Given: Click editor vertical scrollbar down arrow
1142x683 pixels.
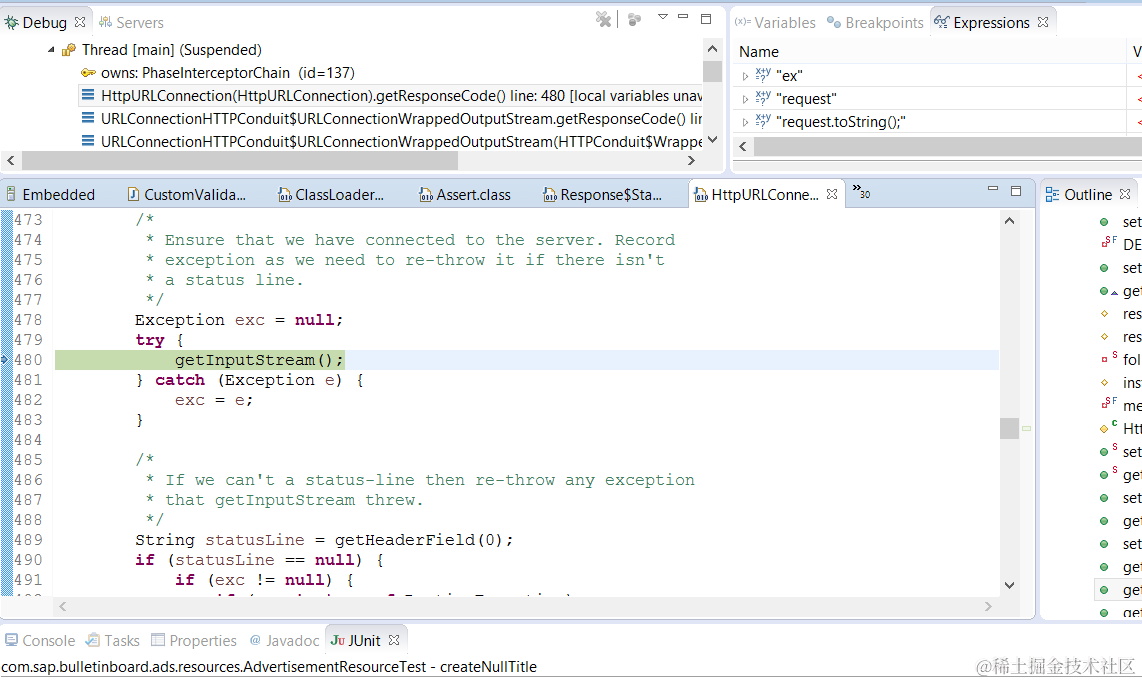Looking at the screenshot, I should click(1009, 585).
